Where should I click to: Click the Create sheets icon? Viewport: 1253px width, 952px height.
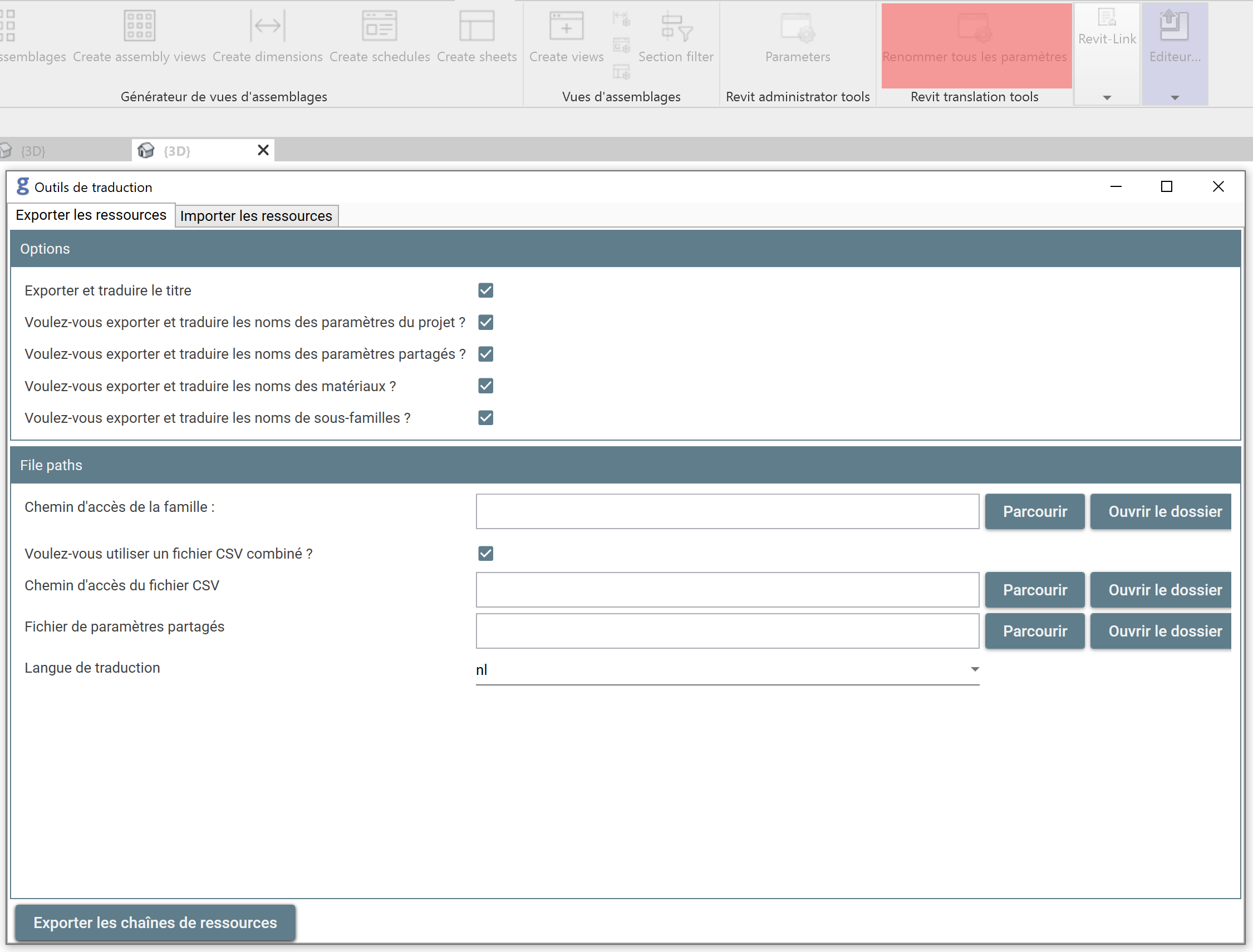pos(476,27)
